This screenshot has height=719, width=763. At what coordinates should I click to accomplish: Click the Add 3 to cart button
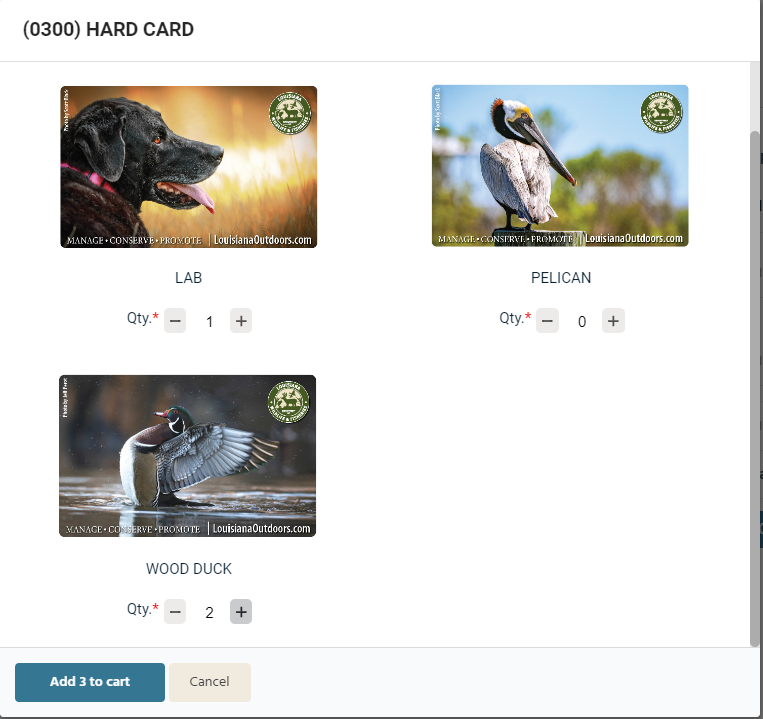click(90, 682)
